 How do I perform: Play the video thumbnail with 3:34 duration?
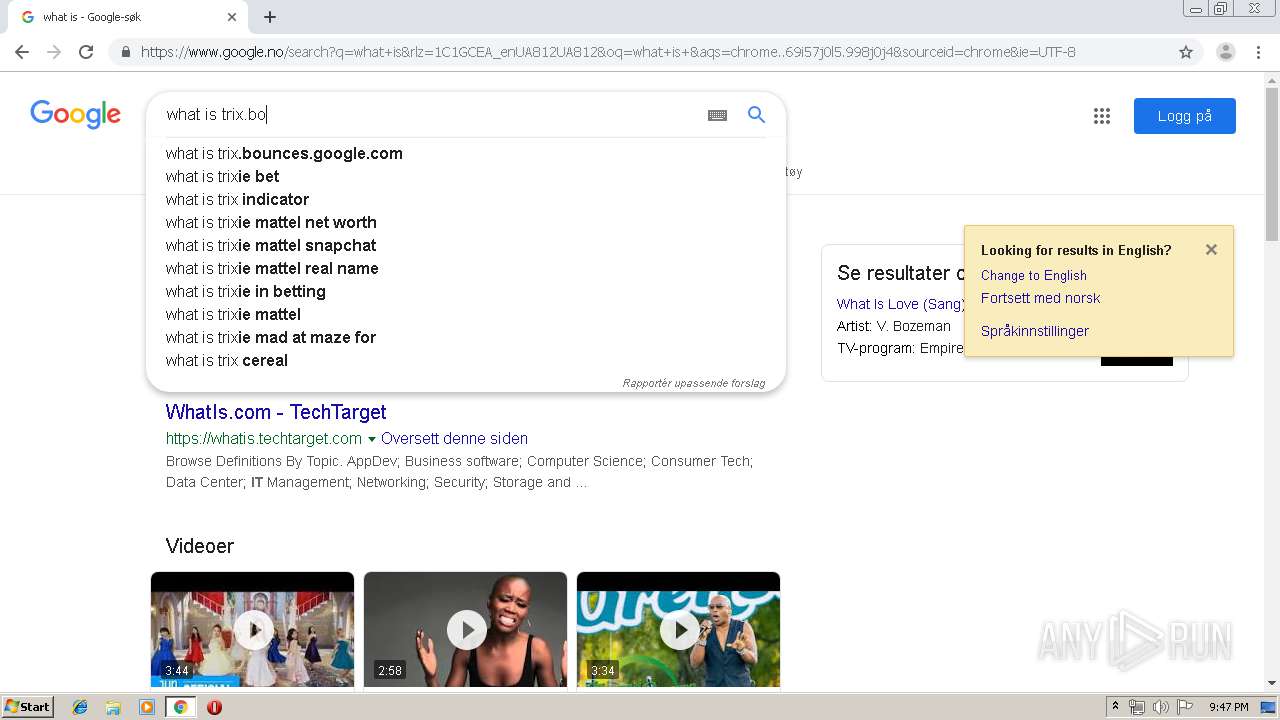[x=678, y=629]
